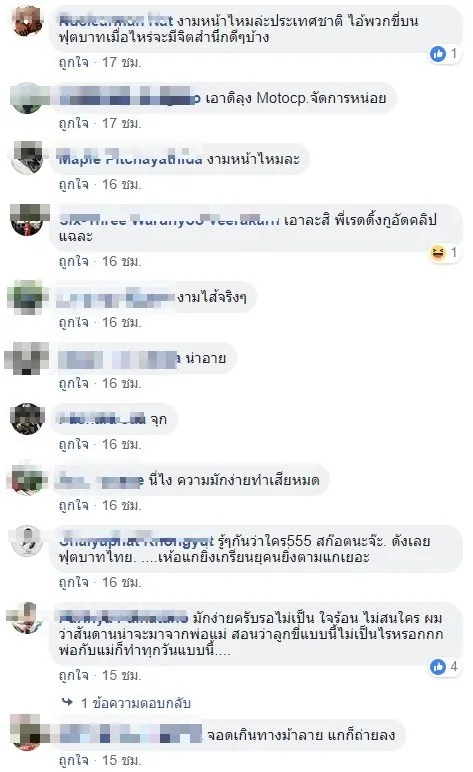Open avatar of Motocp comment author
This screenshot has height=772, width=473.
[27, 98]
